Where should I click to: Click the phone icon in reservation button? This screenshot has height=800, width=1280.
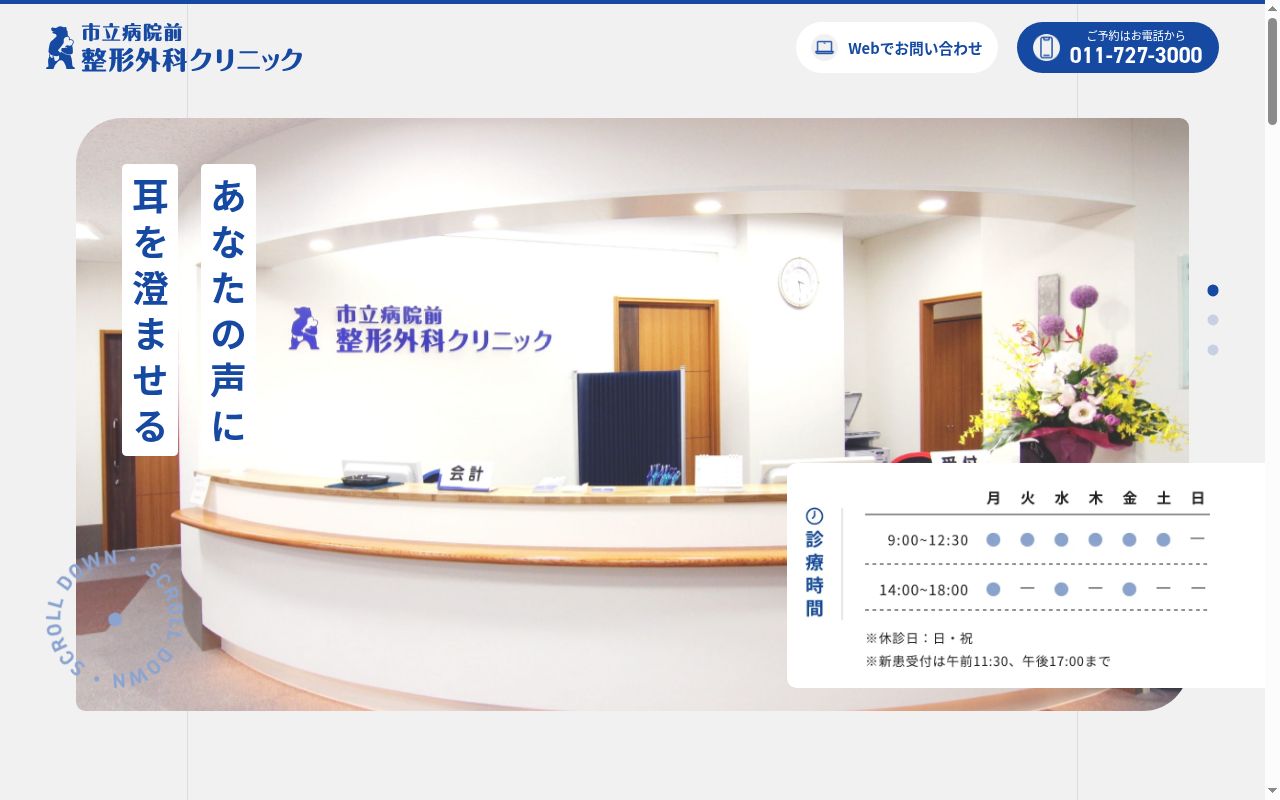point(1046,47)
